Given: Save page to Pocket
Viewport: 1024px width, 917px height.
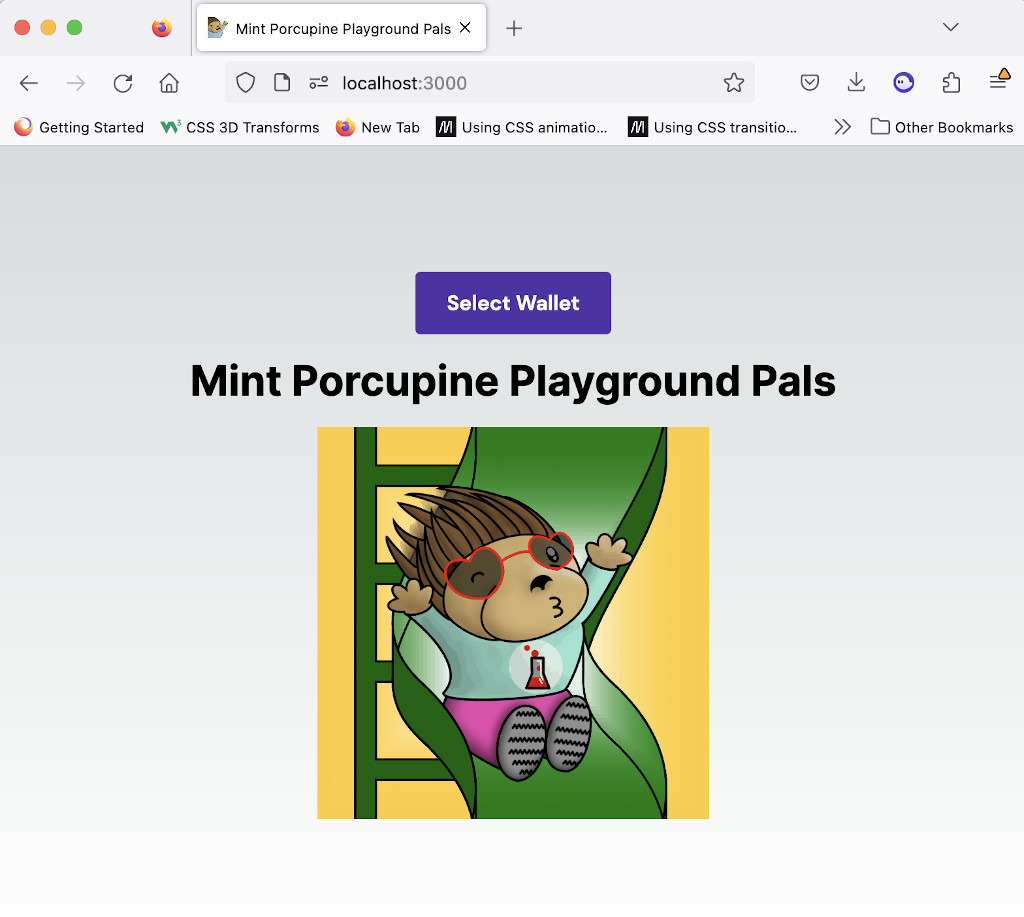Looking at the screenshot, I should (810, 82).
